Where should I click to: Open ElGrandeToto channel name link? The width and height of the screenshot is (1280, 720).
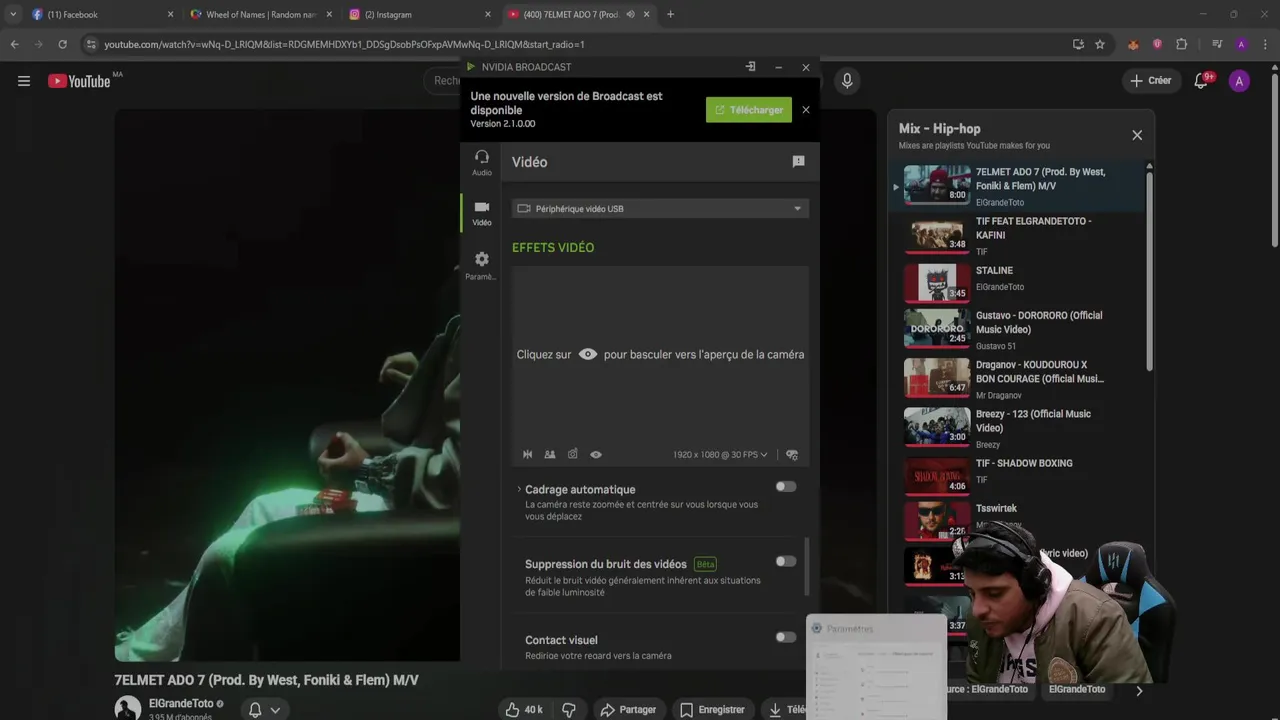(x=181, y=704)
